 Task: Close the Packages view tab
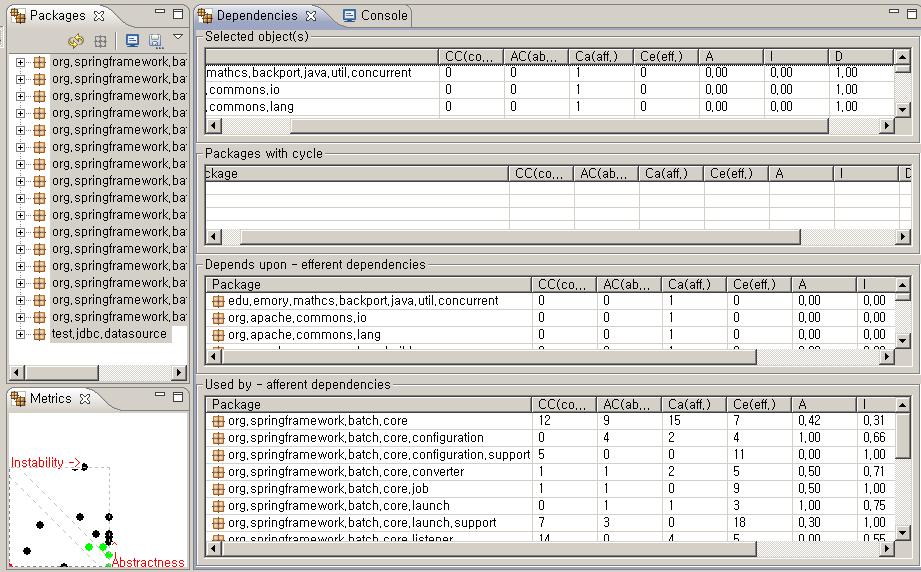coord(99,16)
